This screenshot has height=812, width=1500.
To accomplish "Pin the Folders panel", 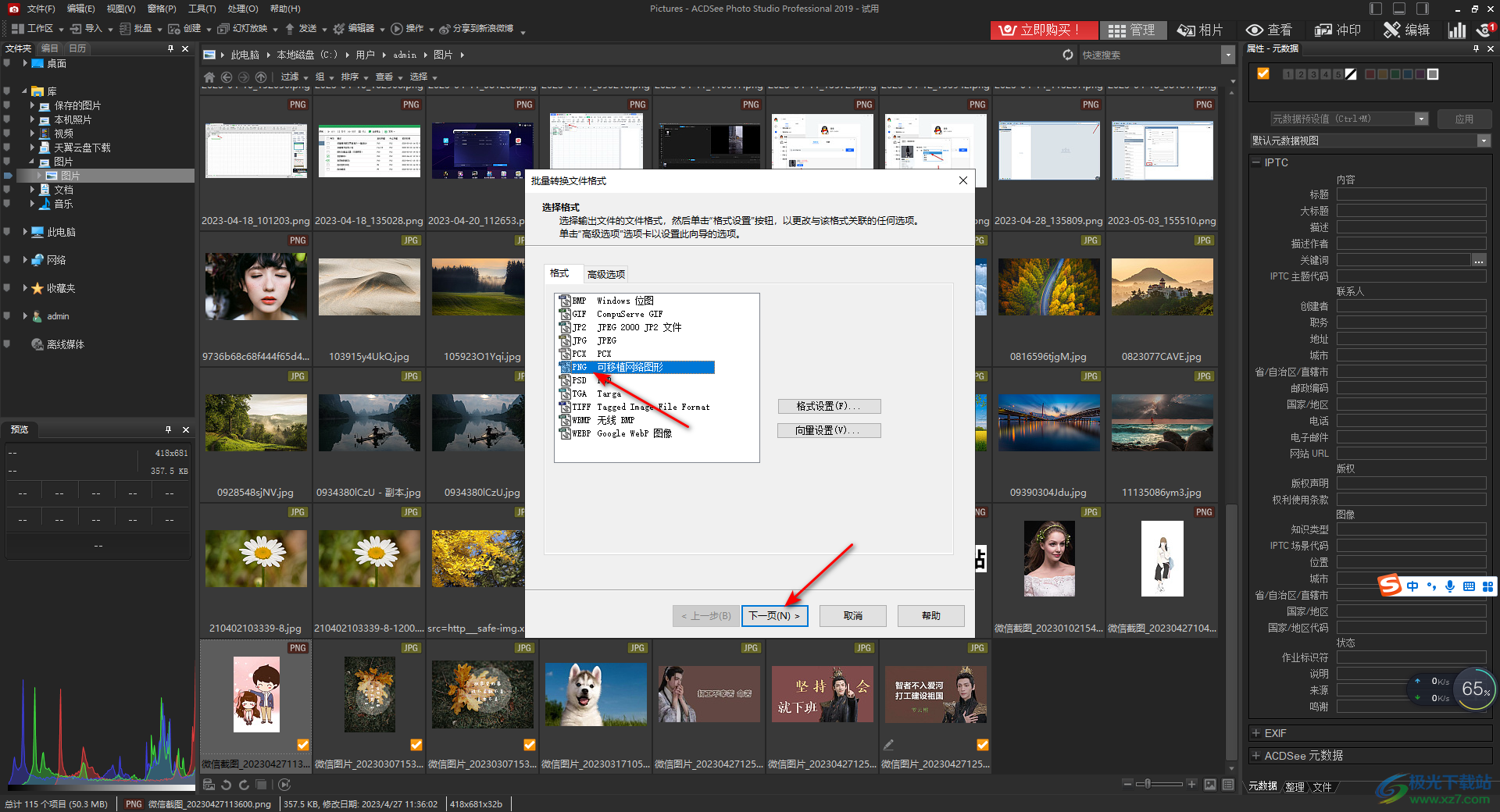I will coord(170,48).
